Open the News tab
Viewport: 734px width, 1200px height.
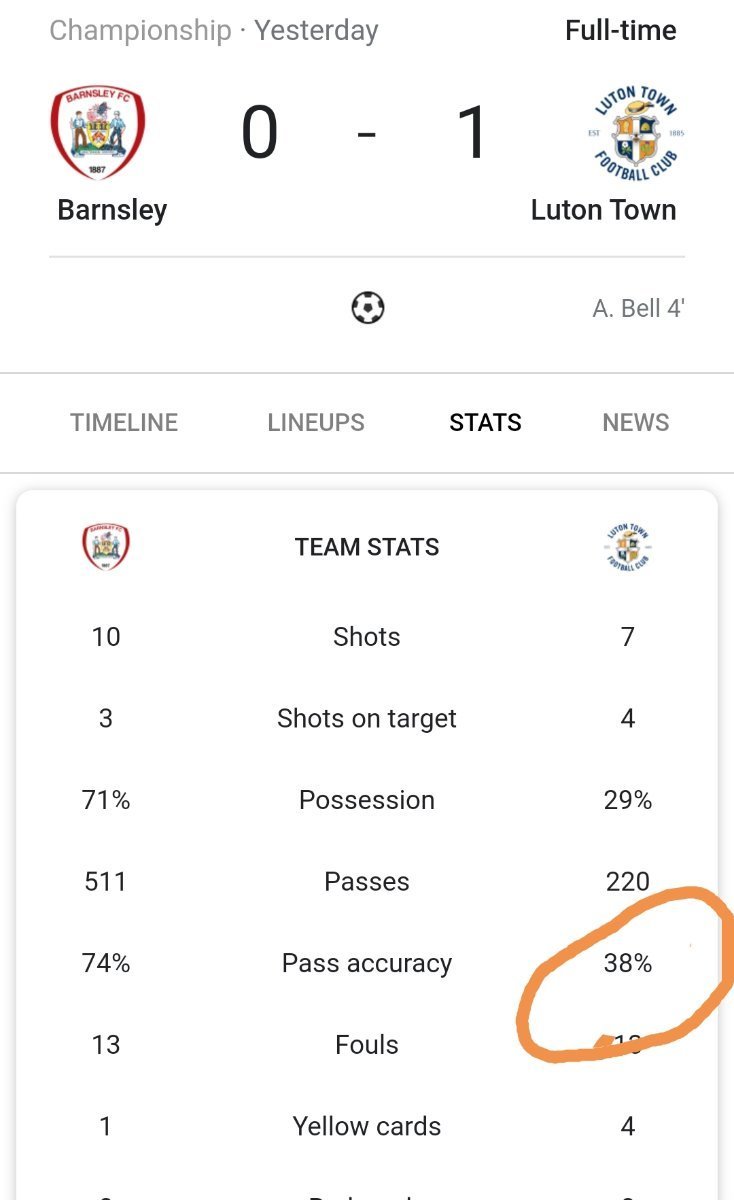tap(636, 422)
